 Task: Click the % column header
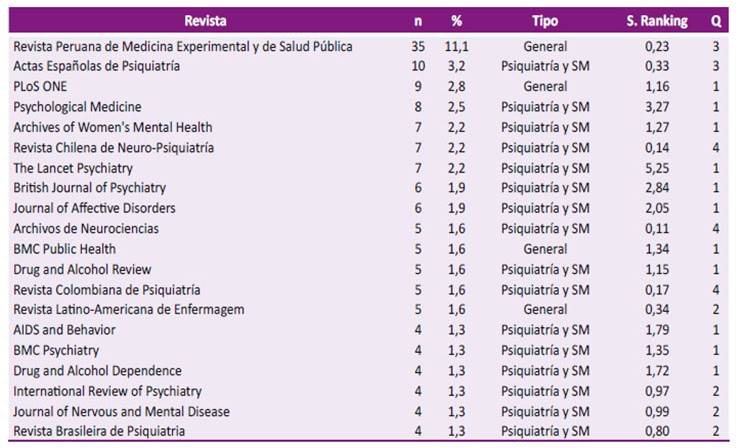(x=456, y=20)
